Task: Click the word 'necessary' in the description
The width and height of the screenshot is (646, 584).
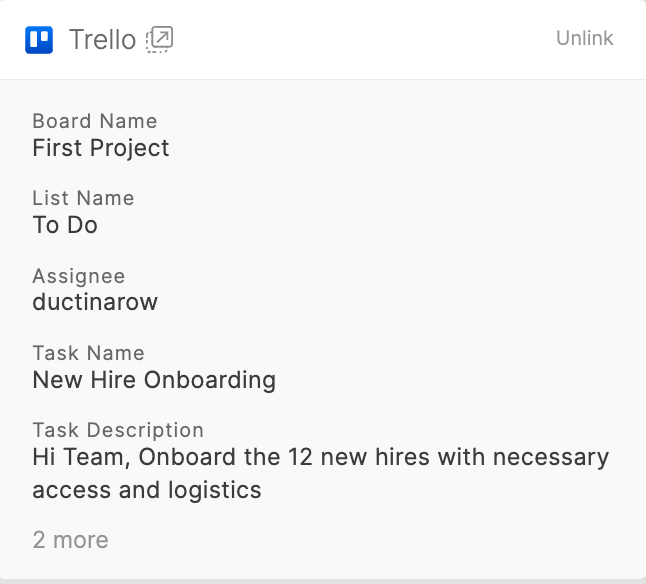Action: (x=551, y=458)
